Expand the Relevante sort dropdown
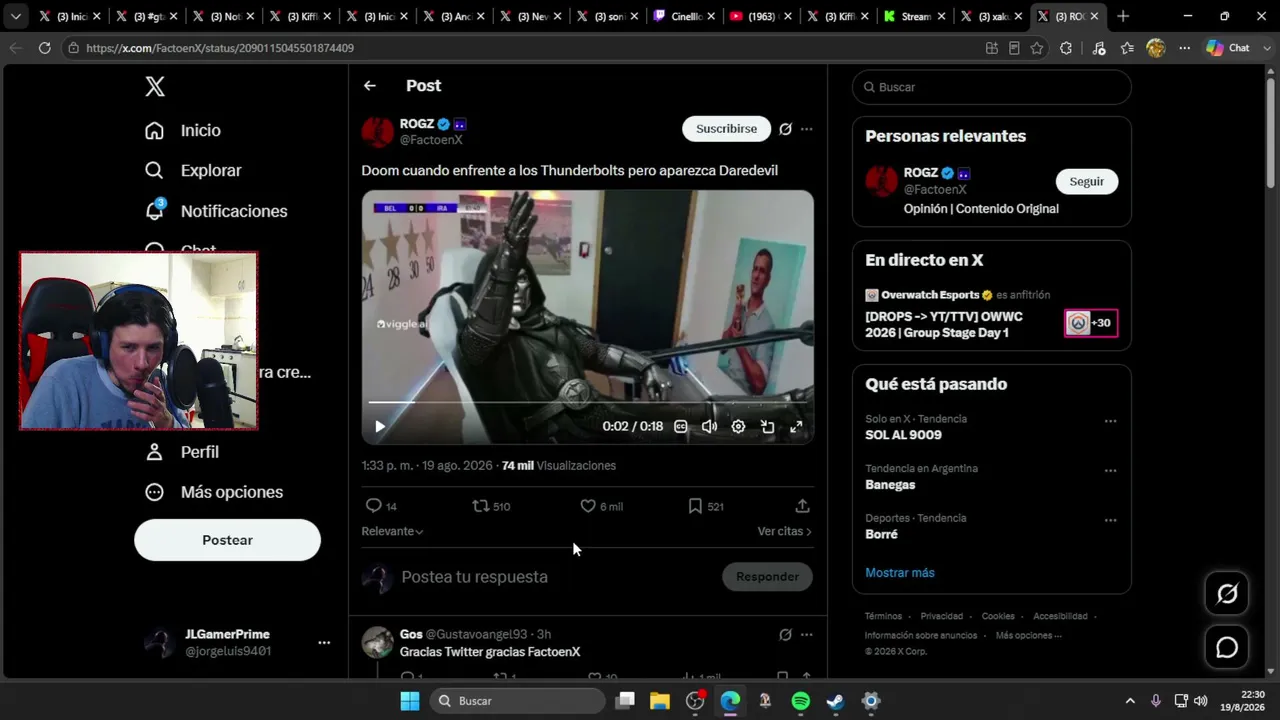Image resolution: width=1280 pixels, height=720 pixels. (x=392, y=531)
